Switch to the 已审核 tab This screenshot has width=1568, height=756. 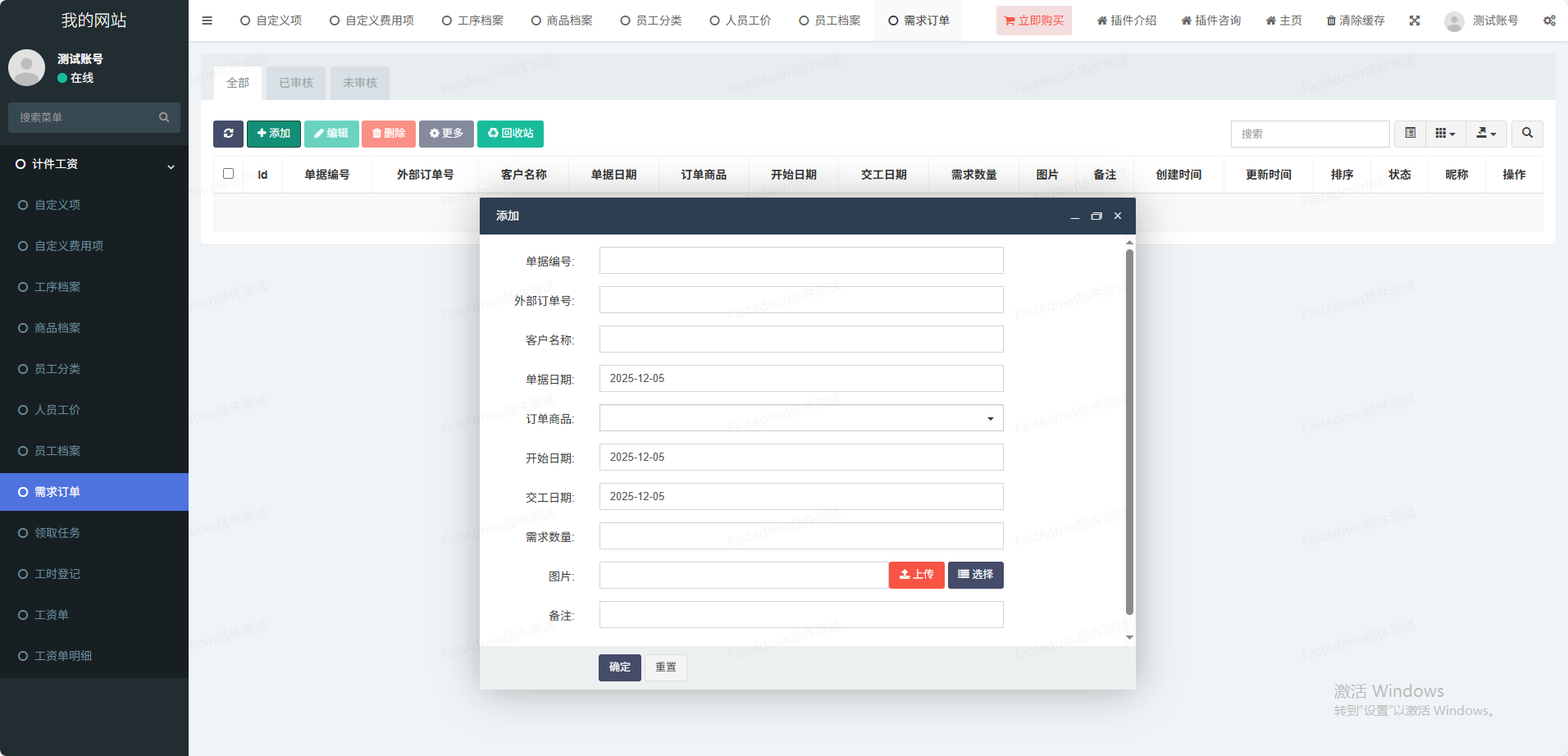[296, 83]
